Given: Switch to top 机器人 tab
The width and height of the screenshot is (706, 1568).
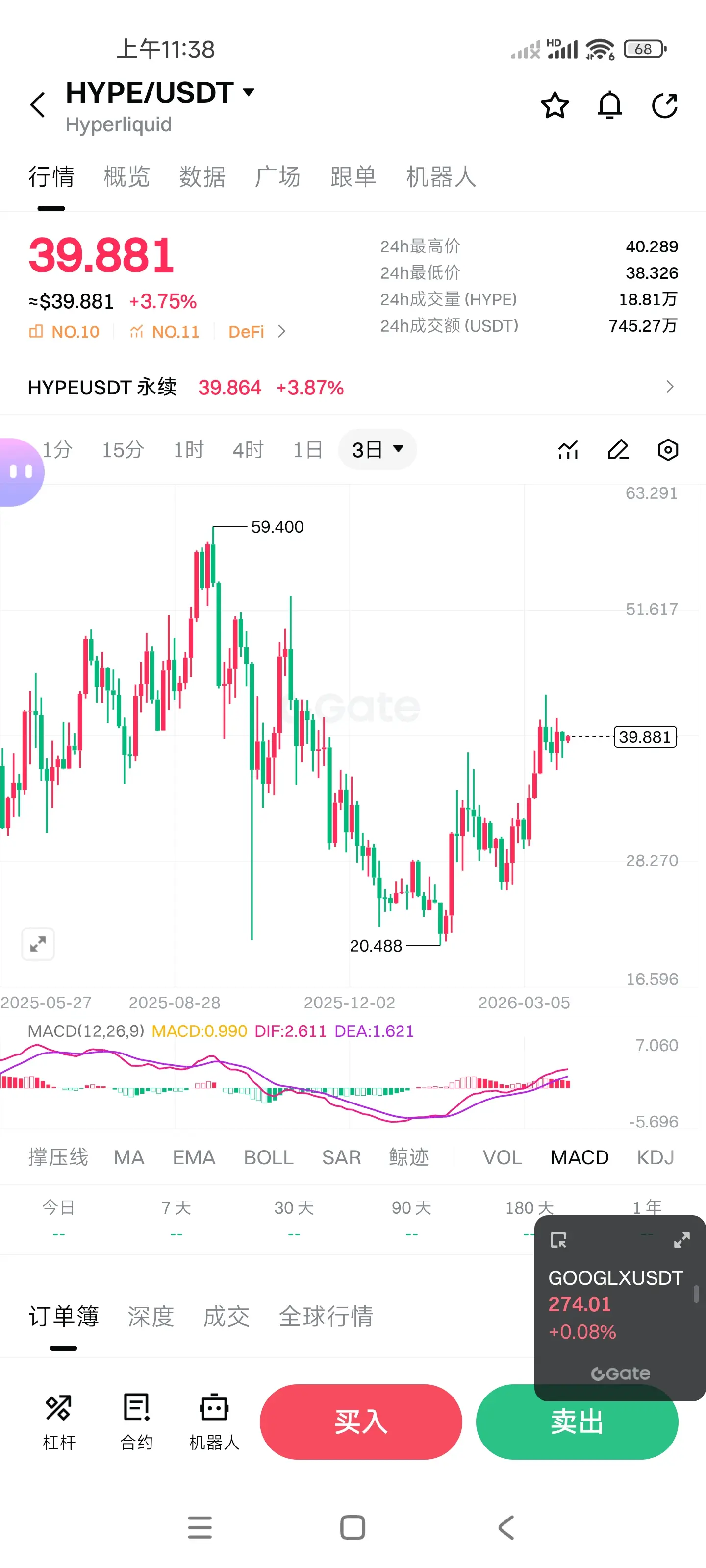Looking at the screenshot, I should (x=441, y=176).
